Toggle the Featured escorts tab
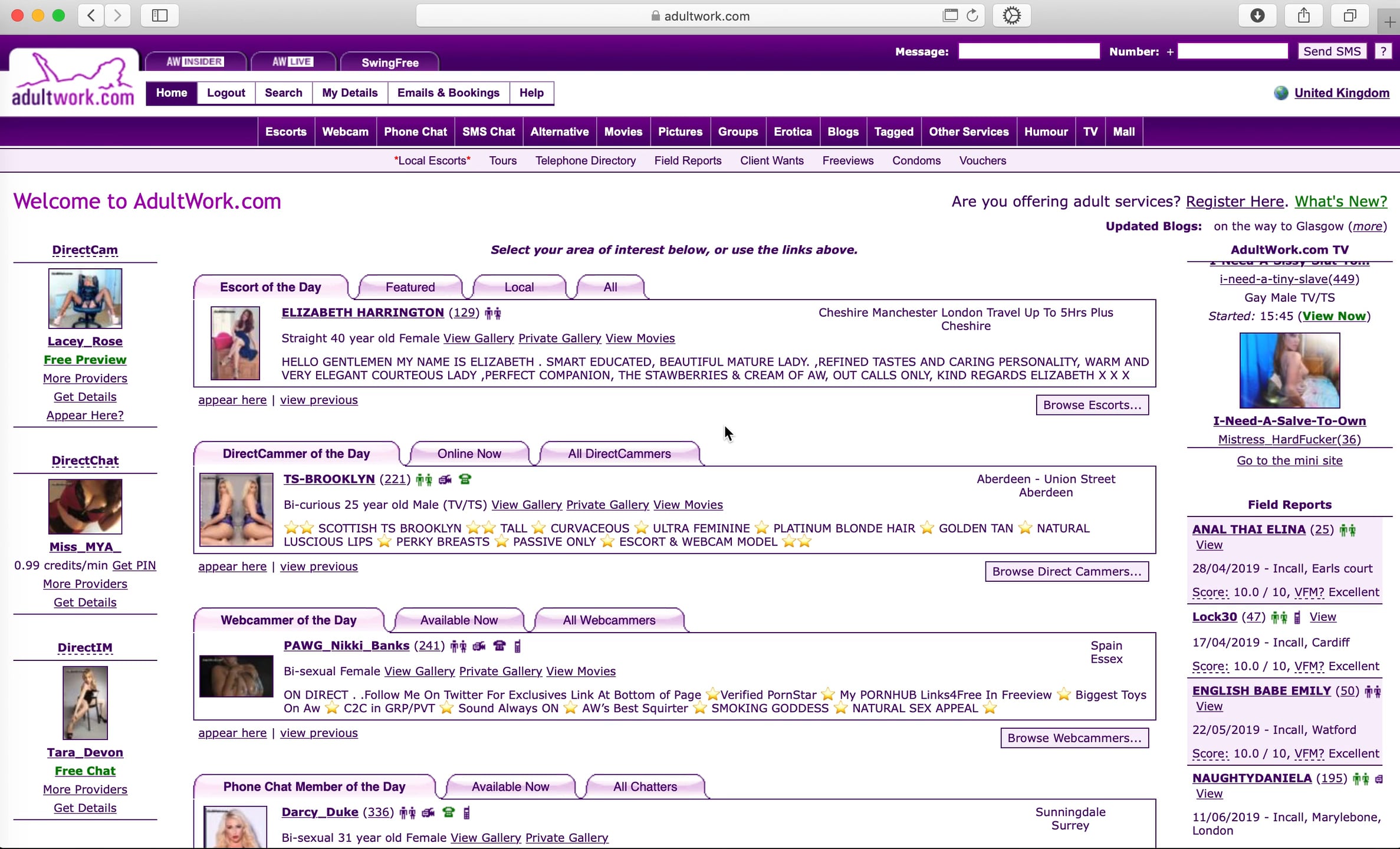The image size is (1400, 849). (x=410, y=287)
